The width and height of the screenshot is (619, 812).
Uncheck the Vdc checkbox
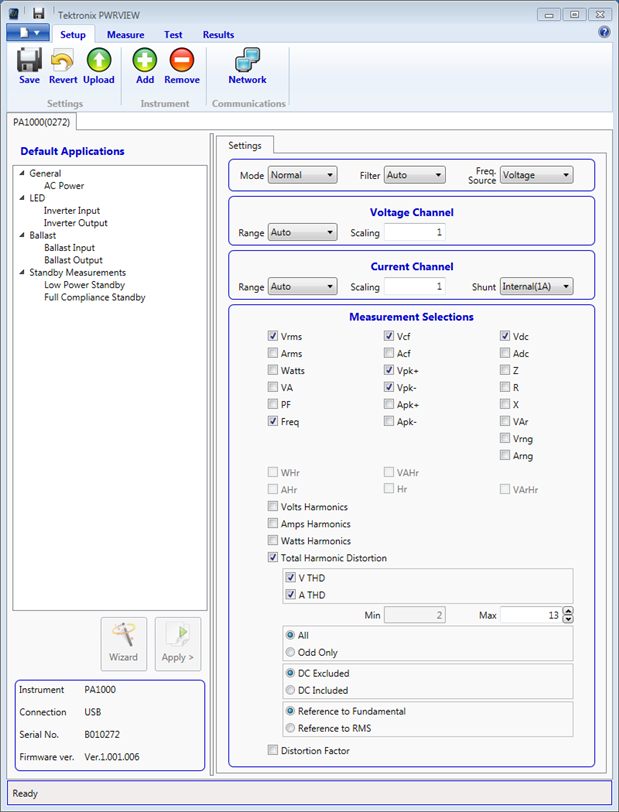click(x=505, y=336)
